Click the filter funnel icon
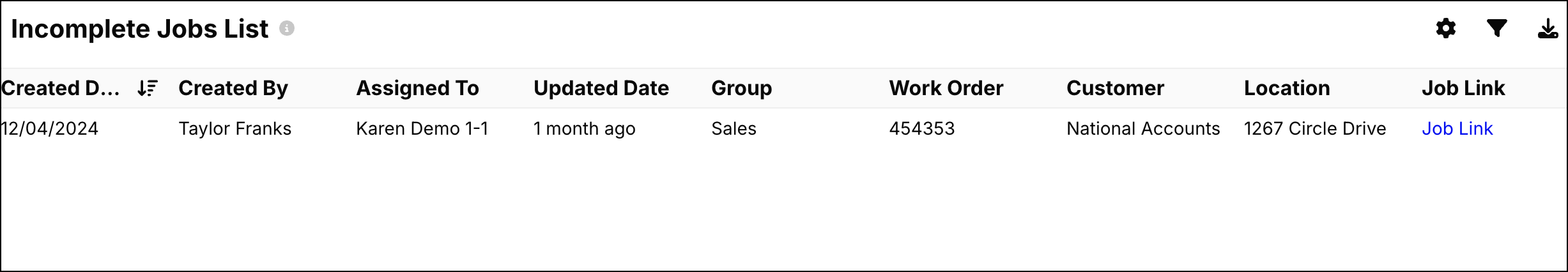Viewport: 1568px width, 272px height. tap(1496, 29)
